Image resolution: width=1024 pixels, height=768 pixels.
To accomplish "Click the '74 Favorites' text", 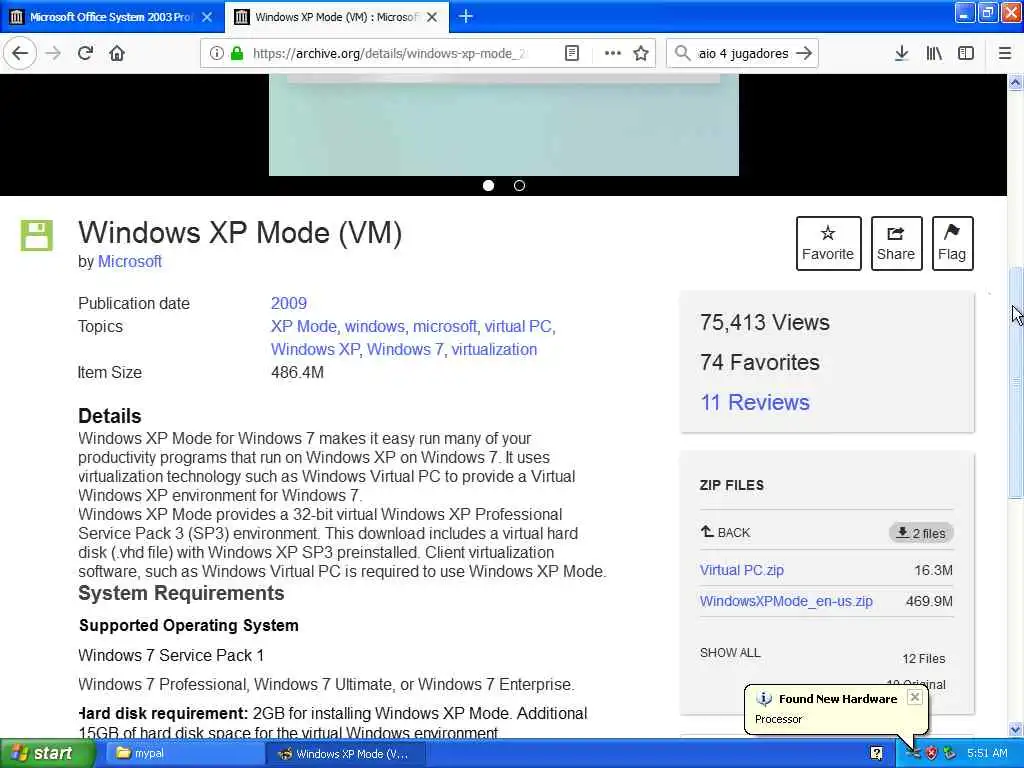I will (760, 362).
